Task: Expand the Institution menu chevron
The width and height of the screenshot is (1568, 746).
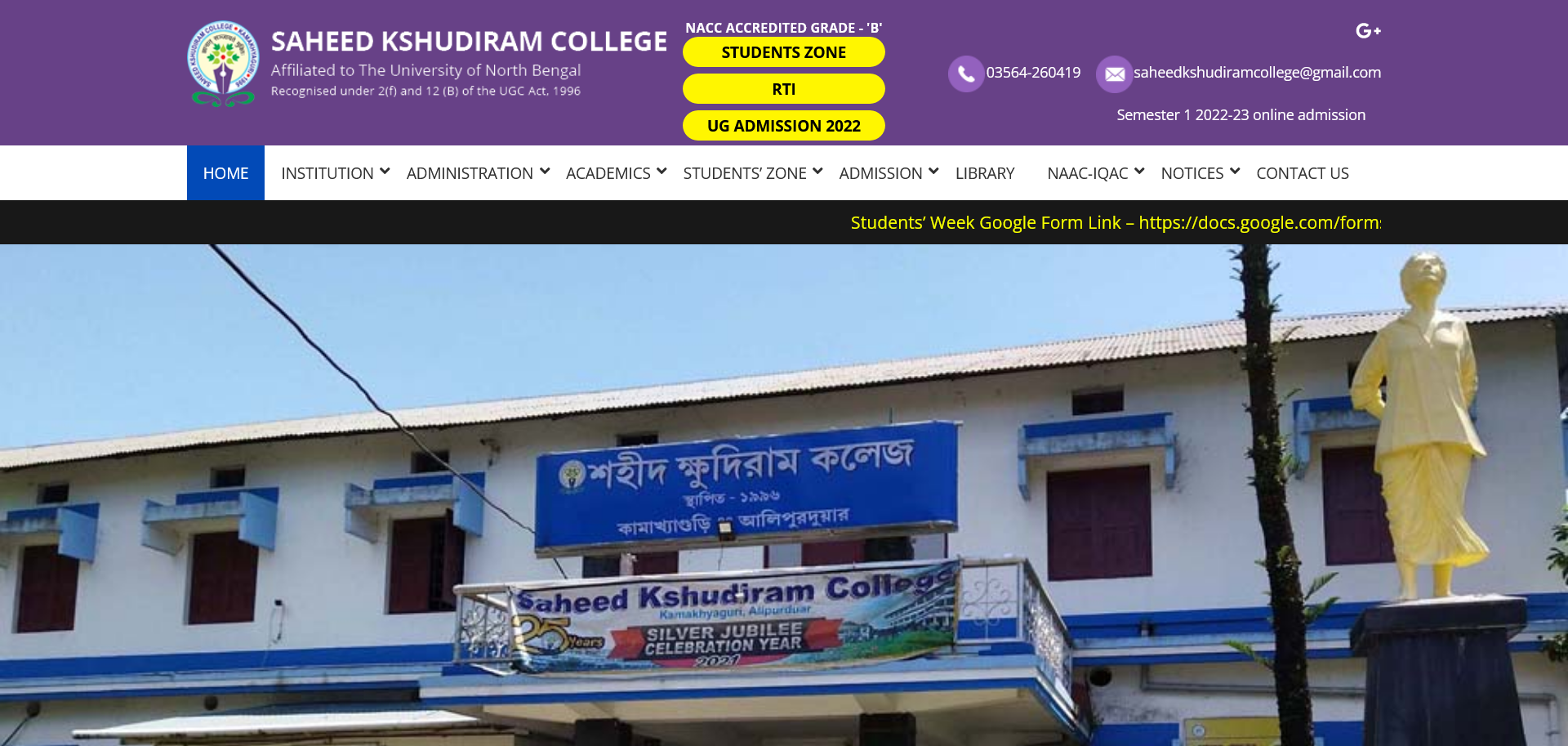Action: pos(385,172)
